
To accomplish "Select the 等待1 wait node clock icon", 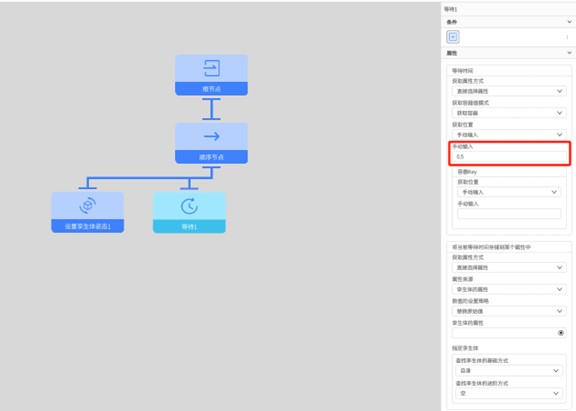I will (x=189, y=206).
